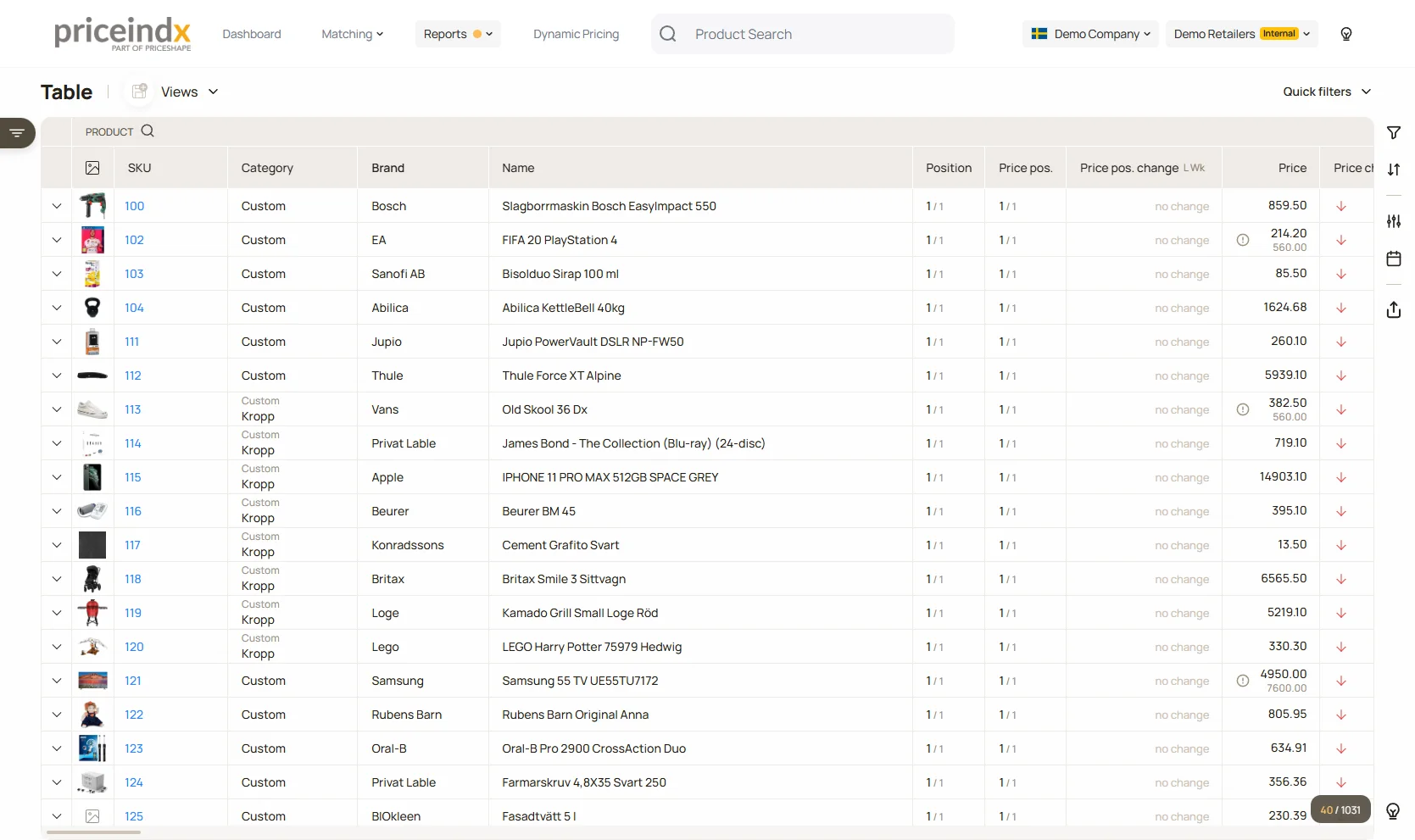Open the calendar icon on right sidebar
Screen dimensions: 1415x840
pos(1394,259)
